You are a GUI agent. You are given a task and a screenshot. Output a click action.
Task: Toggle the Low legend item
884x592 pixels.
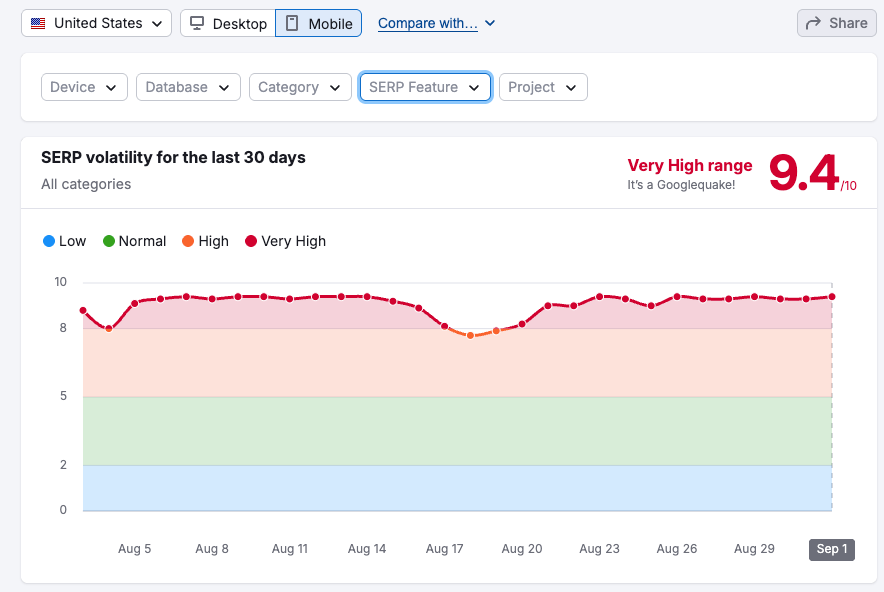65,241
